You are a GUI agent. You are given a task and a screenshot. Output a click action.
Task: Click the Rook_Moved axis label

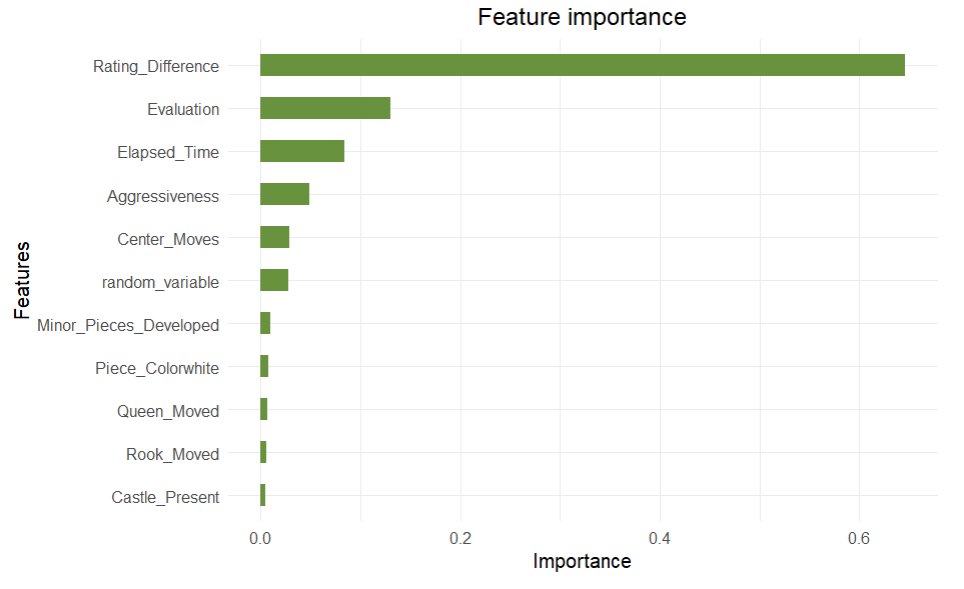[x=172, y=454]
